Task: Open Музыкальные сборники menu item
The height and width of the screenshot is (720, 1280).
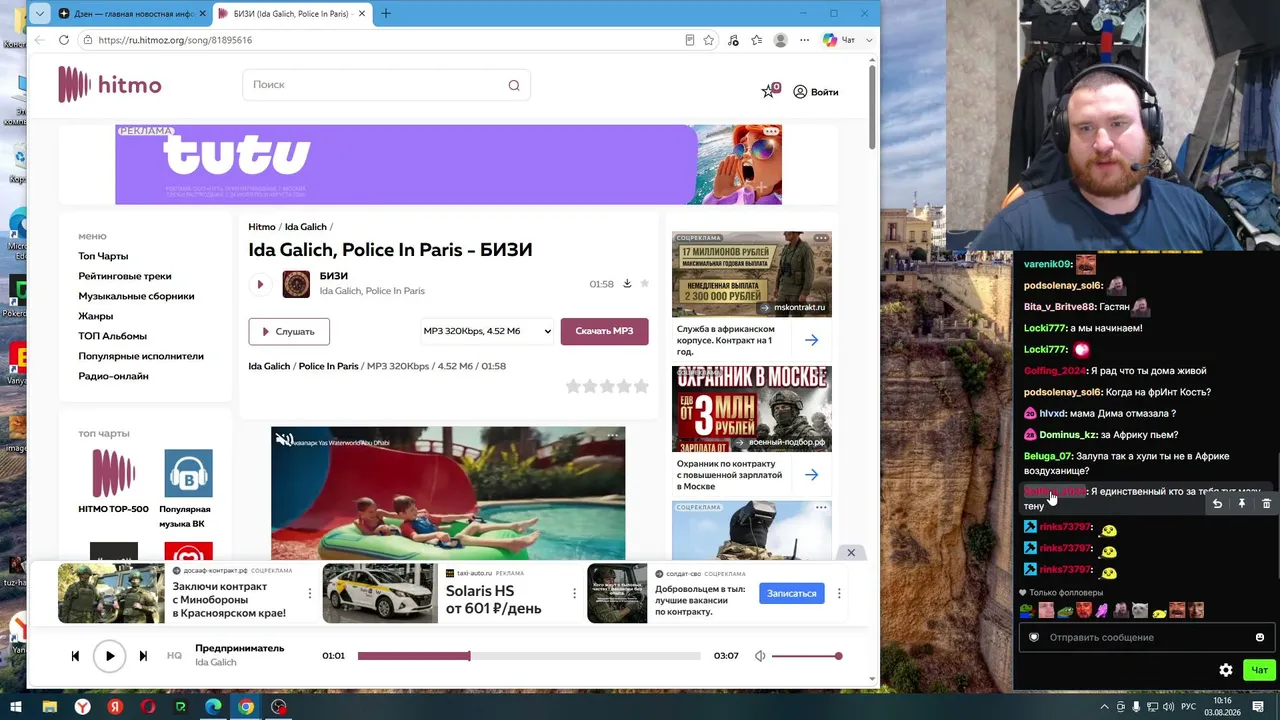Action: tap(136, 296)
